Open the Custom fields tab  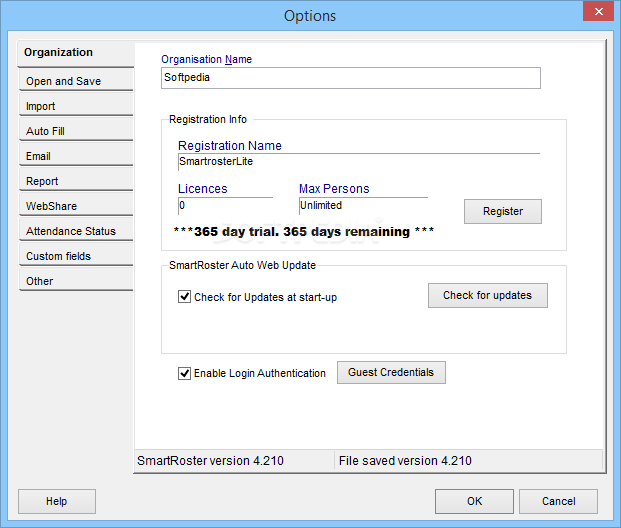(x=76, y=255)
